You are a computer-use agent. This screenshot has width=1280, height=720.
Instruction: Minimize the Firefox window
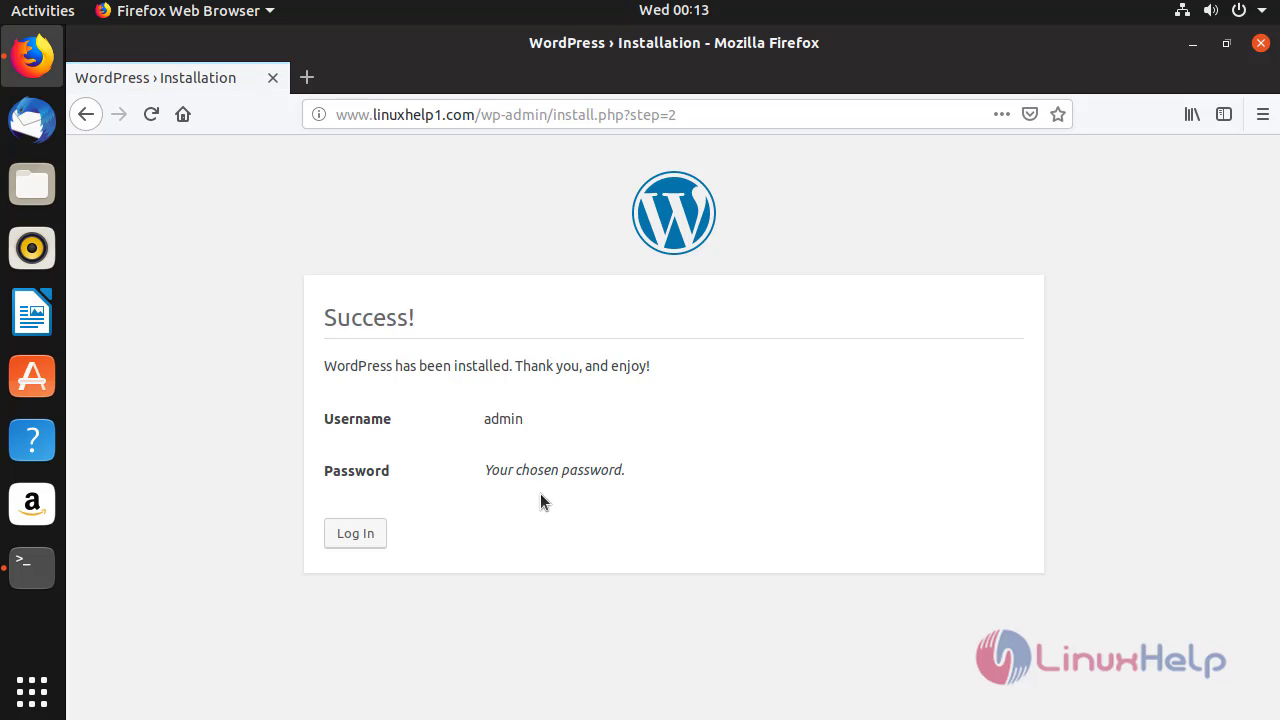(x=1192, y=43)
